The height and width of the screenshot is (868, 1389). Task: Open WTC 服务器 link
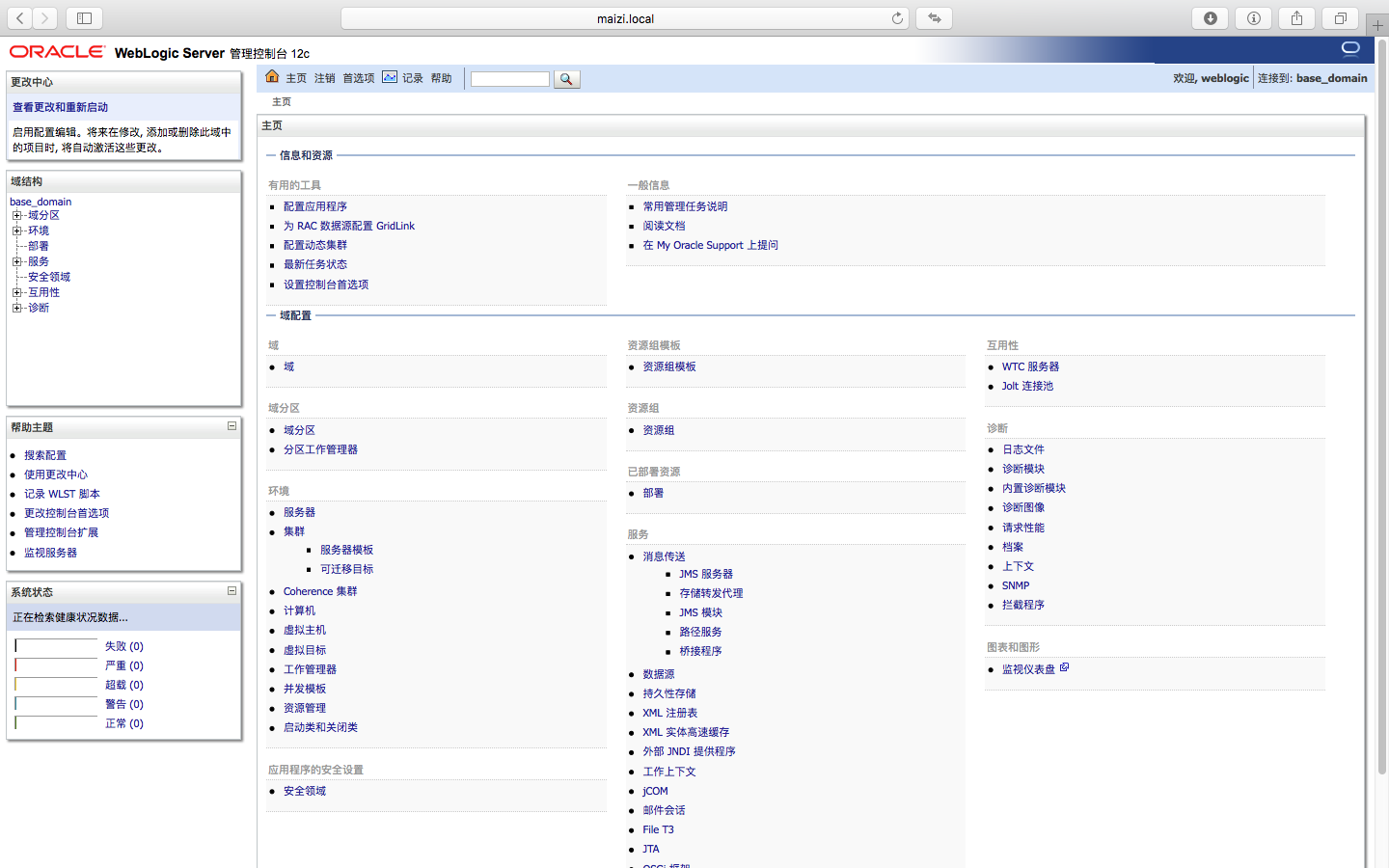(x=1030, y=366)
